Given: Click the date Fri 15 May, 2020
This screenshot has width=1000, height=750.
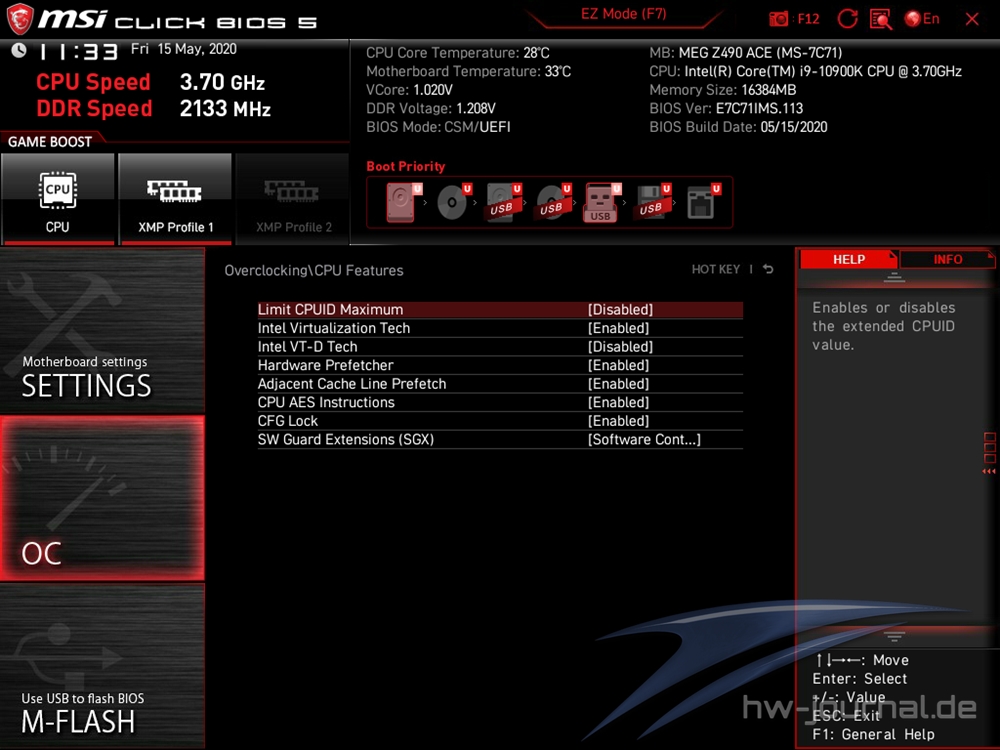Looking at the screenshot, I should (x=184, y=49).
